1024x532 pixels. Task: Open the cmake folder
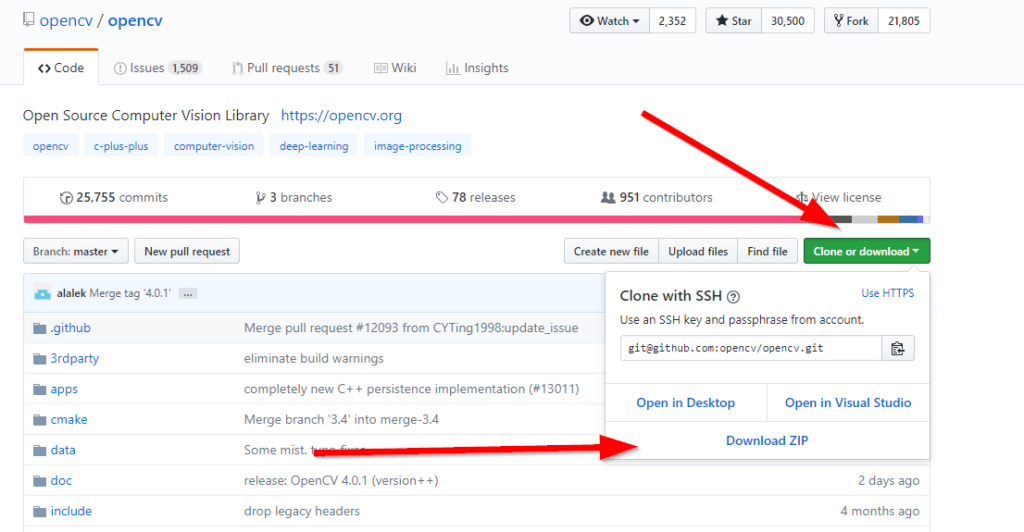(x=69, y=420)
